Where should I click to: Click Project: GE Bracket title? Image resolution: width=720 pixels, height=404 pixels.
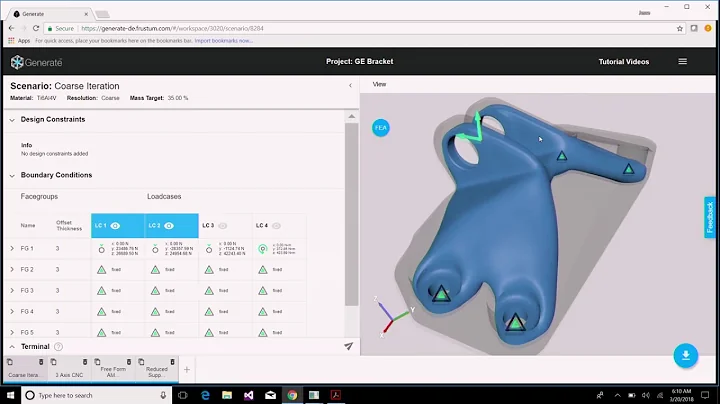click(x=360, y=61)
